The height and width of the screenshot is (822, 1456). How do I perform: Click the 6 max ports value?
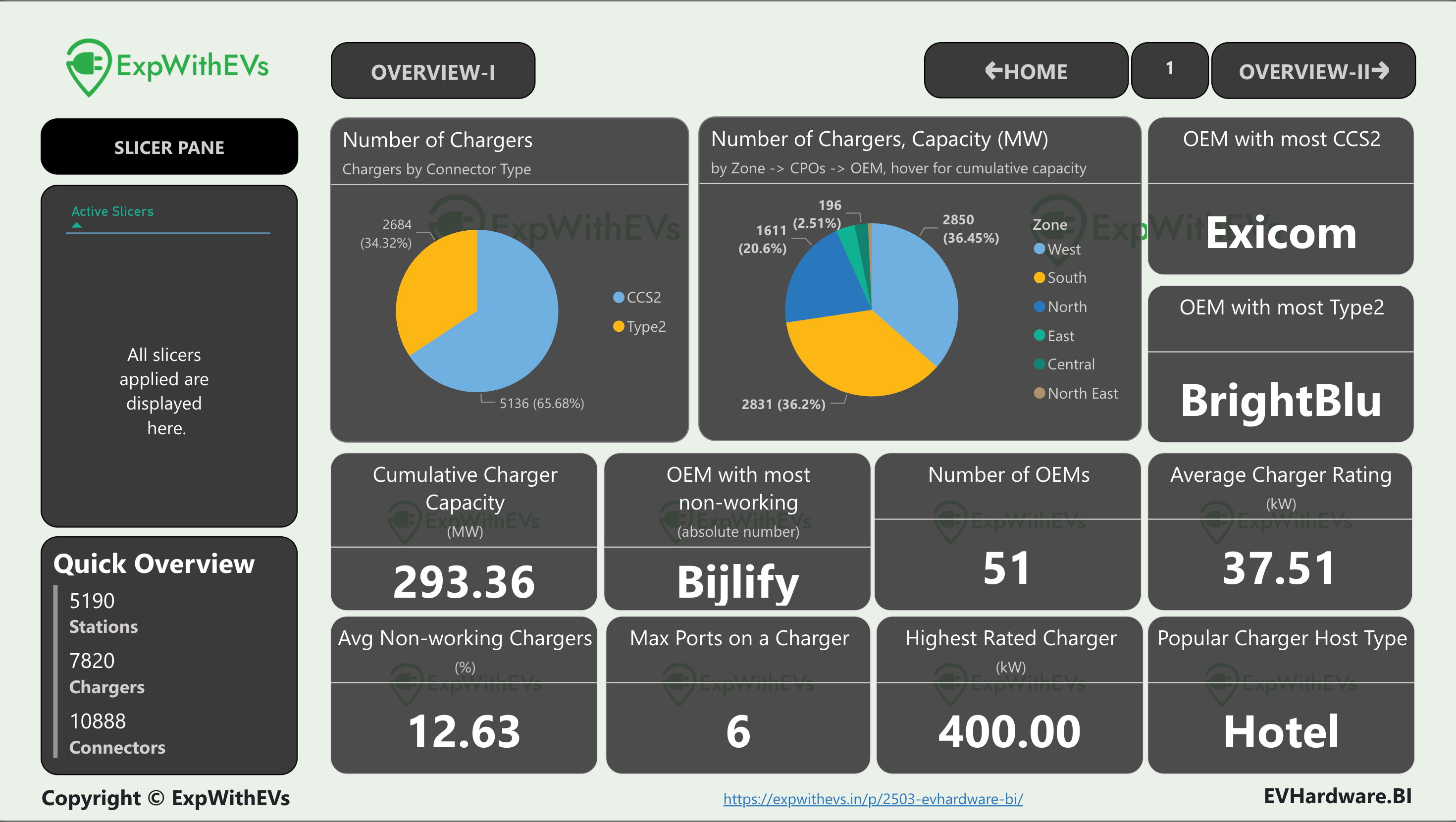coord(737,731)
